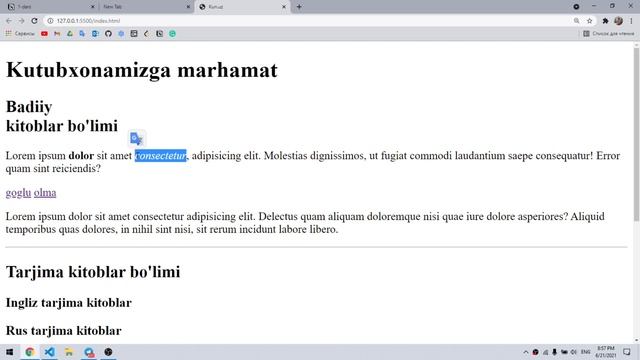Click the Google Translate popup icon above selection
640x360 pixels.
pyautogui.click(x=137, y=139)
